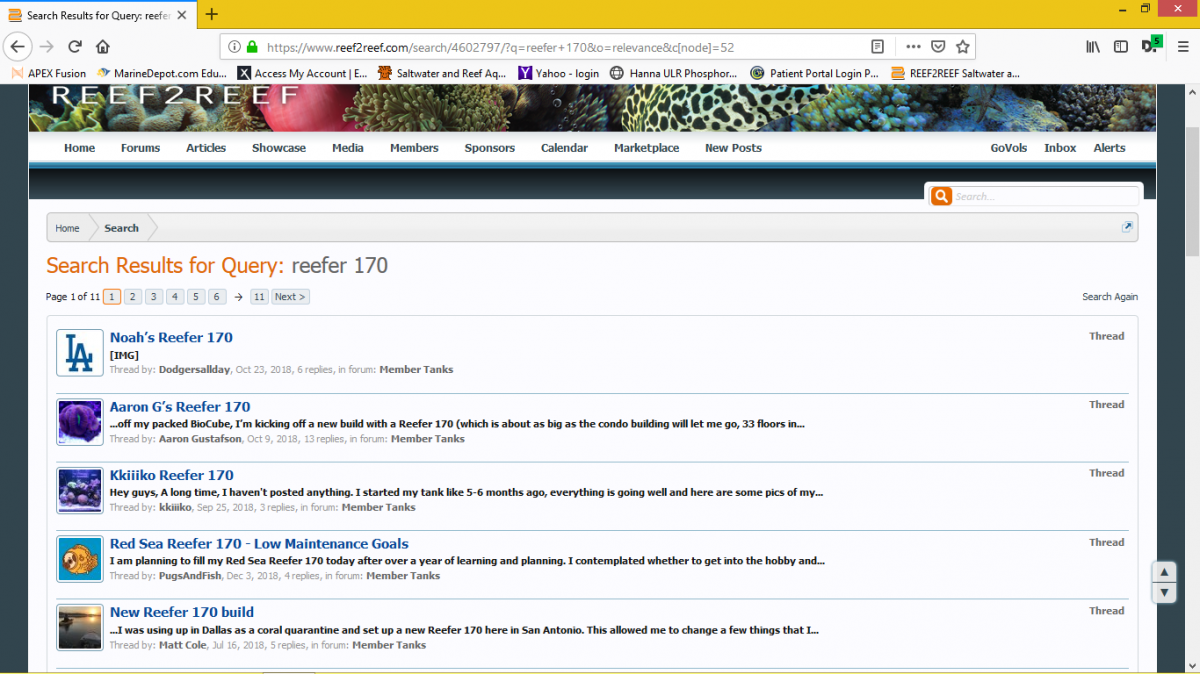This screenshot has width=1200, height=674.
Task: Open APEX Fusion bookmark
Action: click(48, 73)
